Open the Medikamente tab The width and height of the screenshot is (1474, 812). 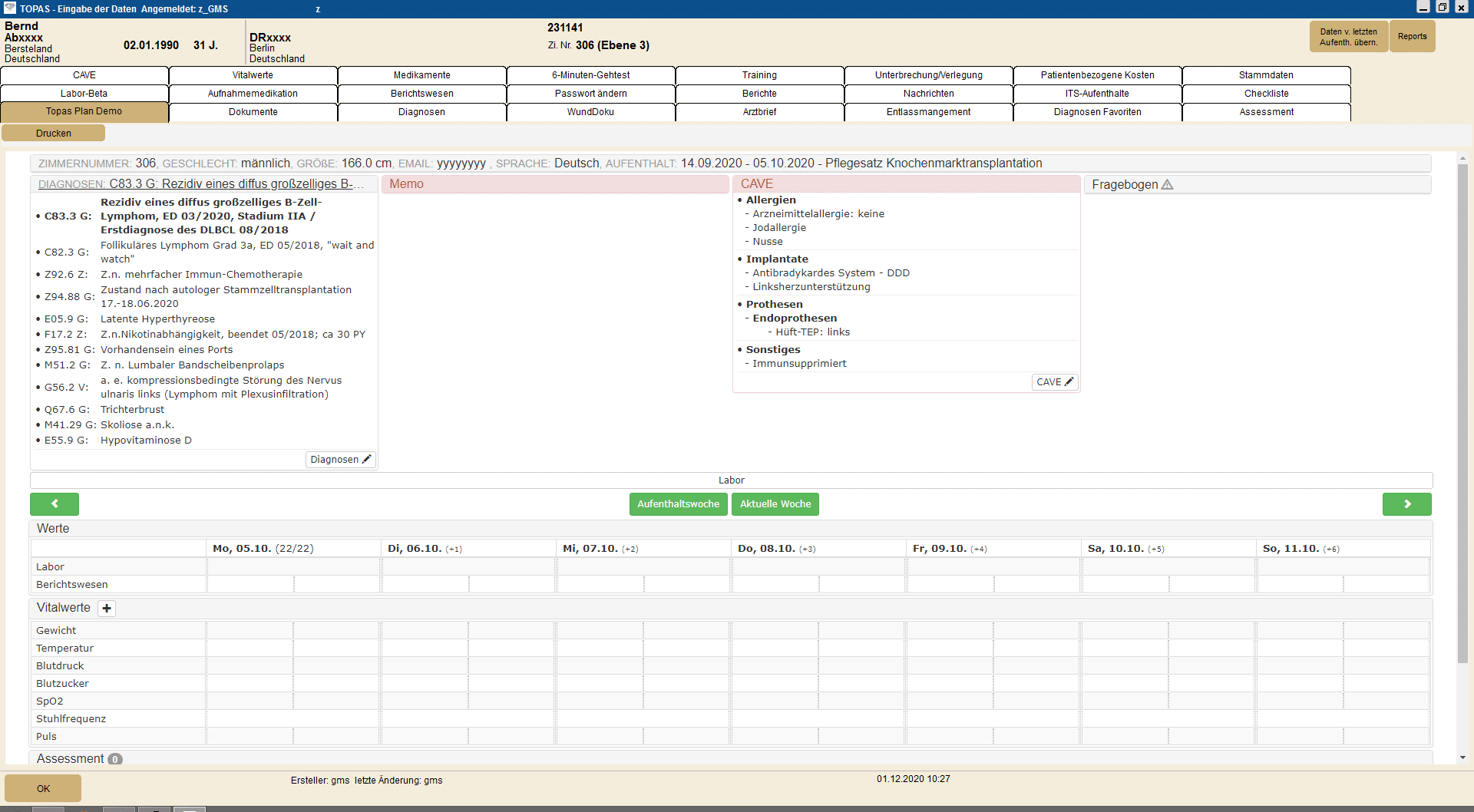tap(421, 75)
